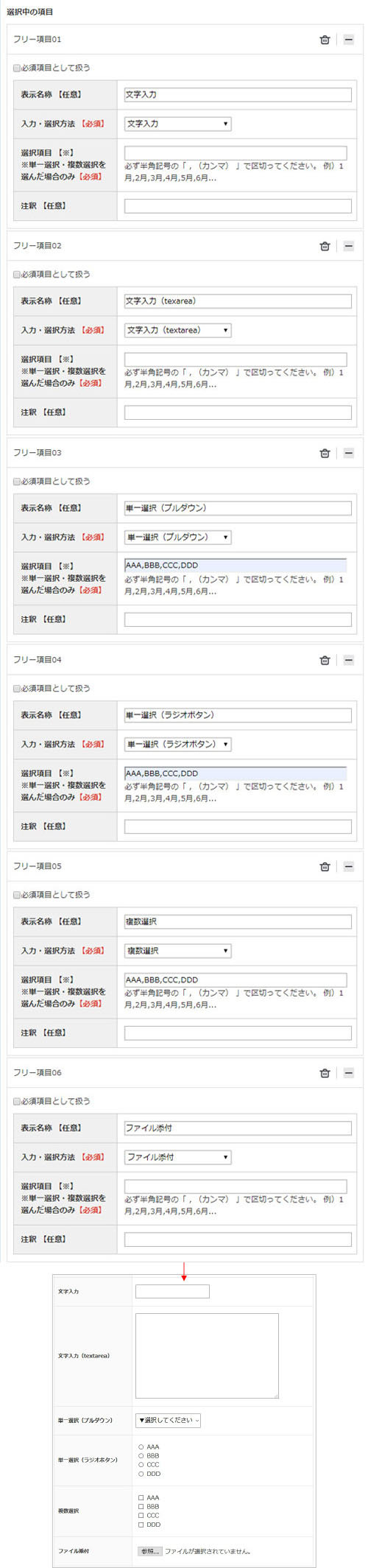Delete フリー項目01 with the trash icon
The image size is (368, 1568).
pos(325,40)
